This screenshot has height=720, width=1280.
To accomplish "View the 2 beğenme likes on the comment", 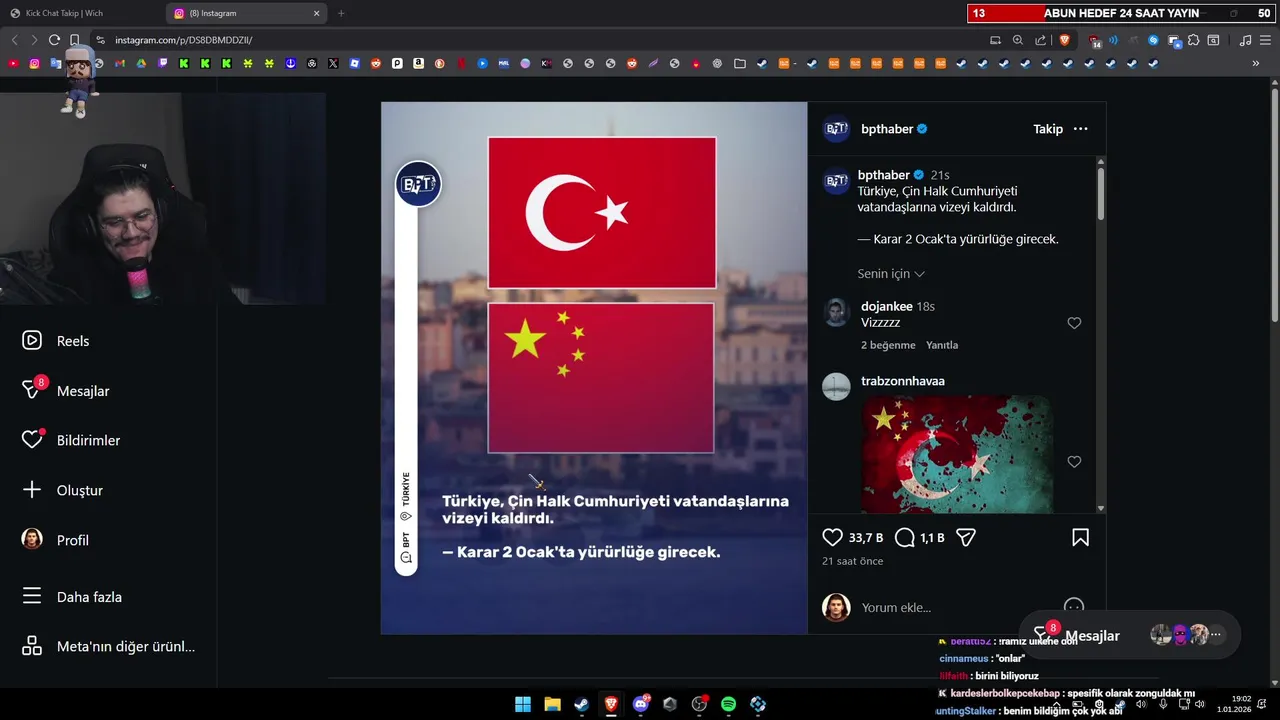I will pyautogui.click(x=888, y=345).
